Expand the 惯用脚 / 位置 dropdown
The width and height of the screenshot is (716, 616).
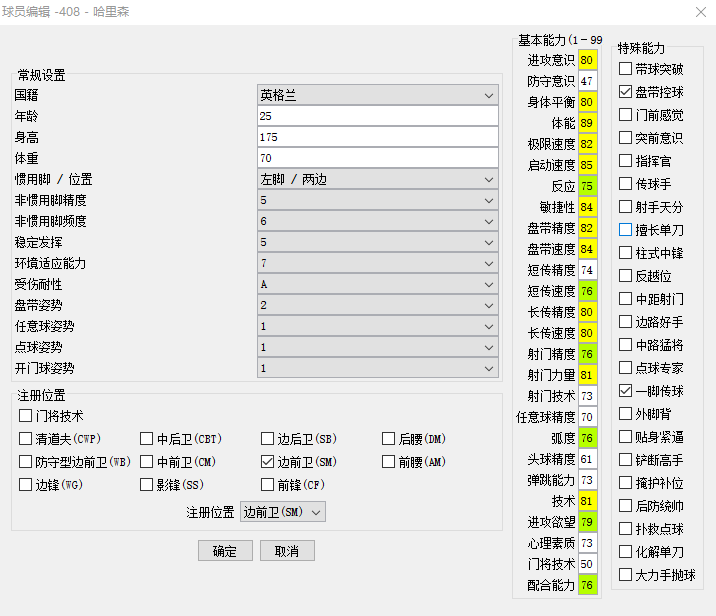click(x=378, y=179)
